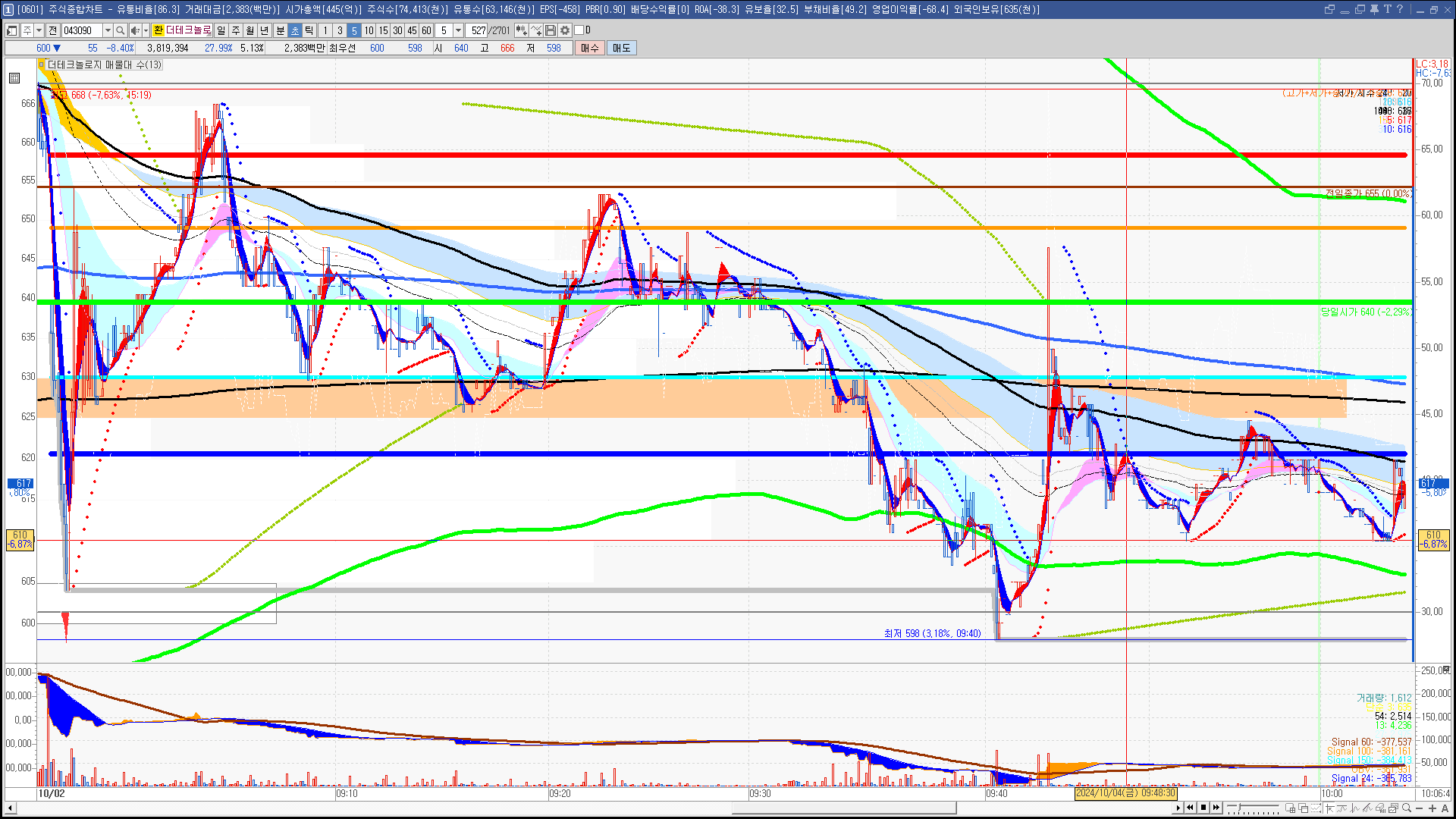Image resolution: width=1456 pixels, height=819 pixels.
Task: Open chart settings gear icon
Action: point(565,30)
